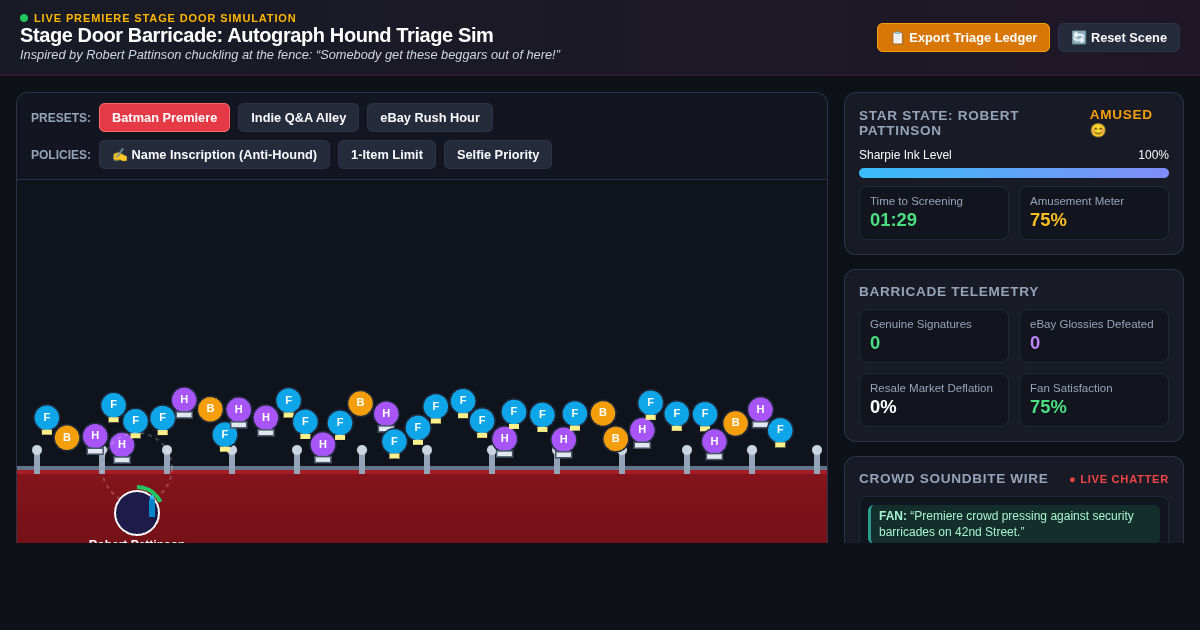Toggle the Name Inscription (Anti-Hound) policy

[x=214, y=154]
